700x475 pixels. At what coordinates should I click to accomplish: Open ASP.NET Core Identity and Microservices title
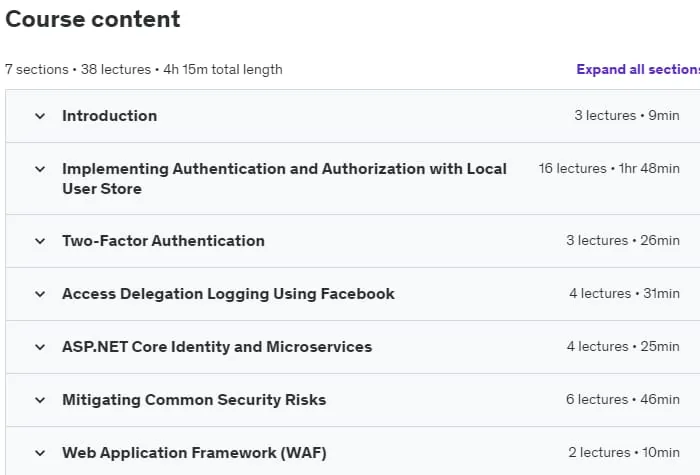click(217, 346)
